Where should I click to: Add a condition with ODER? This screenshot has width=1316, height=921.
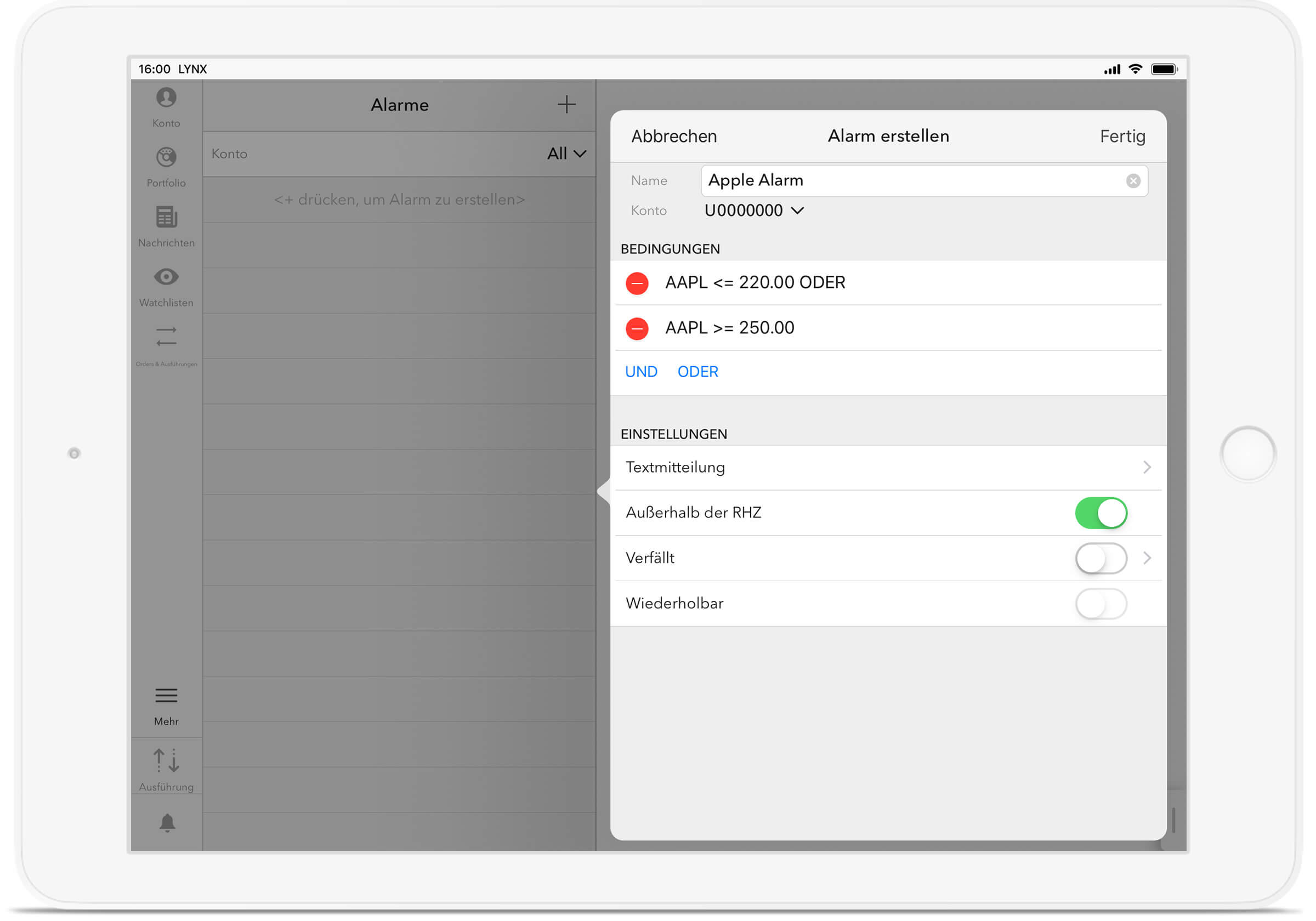coord(697,371)
